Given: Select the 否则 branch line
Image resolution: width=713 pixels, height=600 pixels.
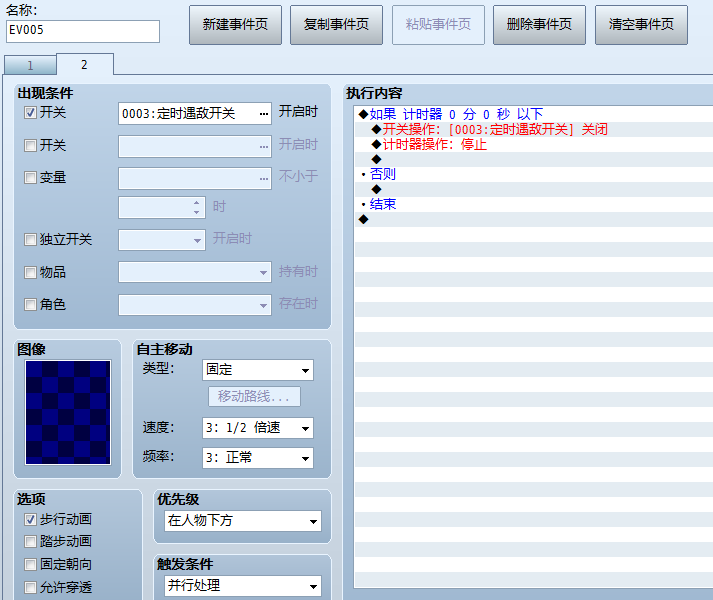Looking at the screenshot, I should tap(534, 174).
